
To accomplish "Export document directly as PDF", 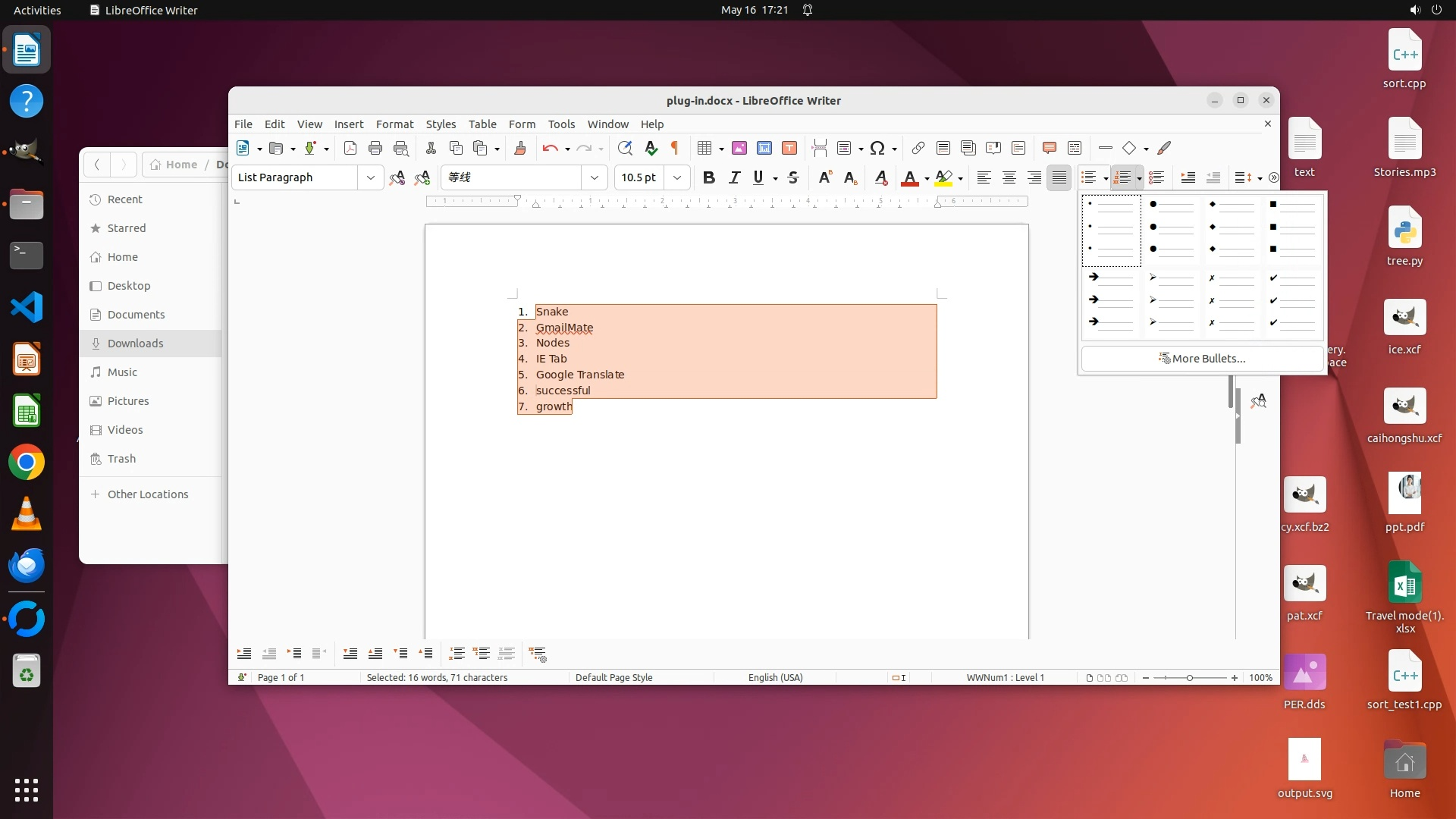I will 350,149.
